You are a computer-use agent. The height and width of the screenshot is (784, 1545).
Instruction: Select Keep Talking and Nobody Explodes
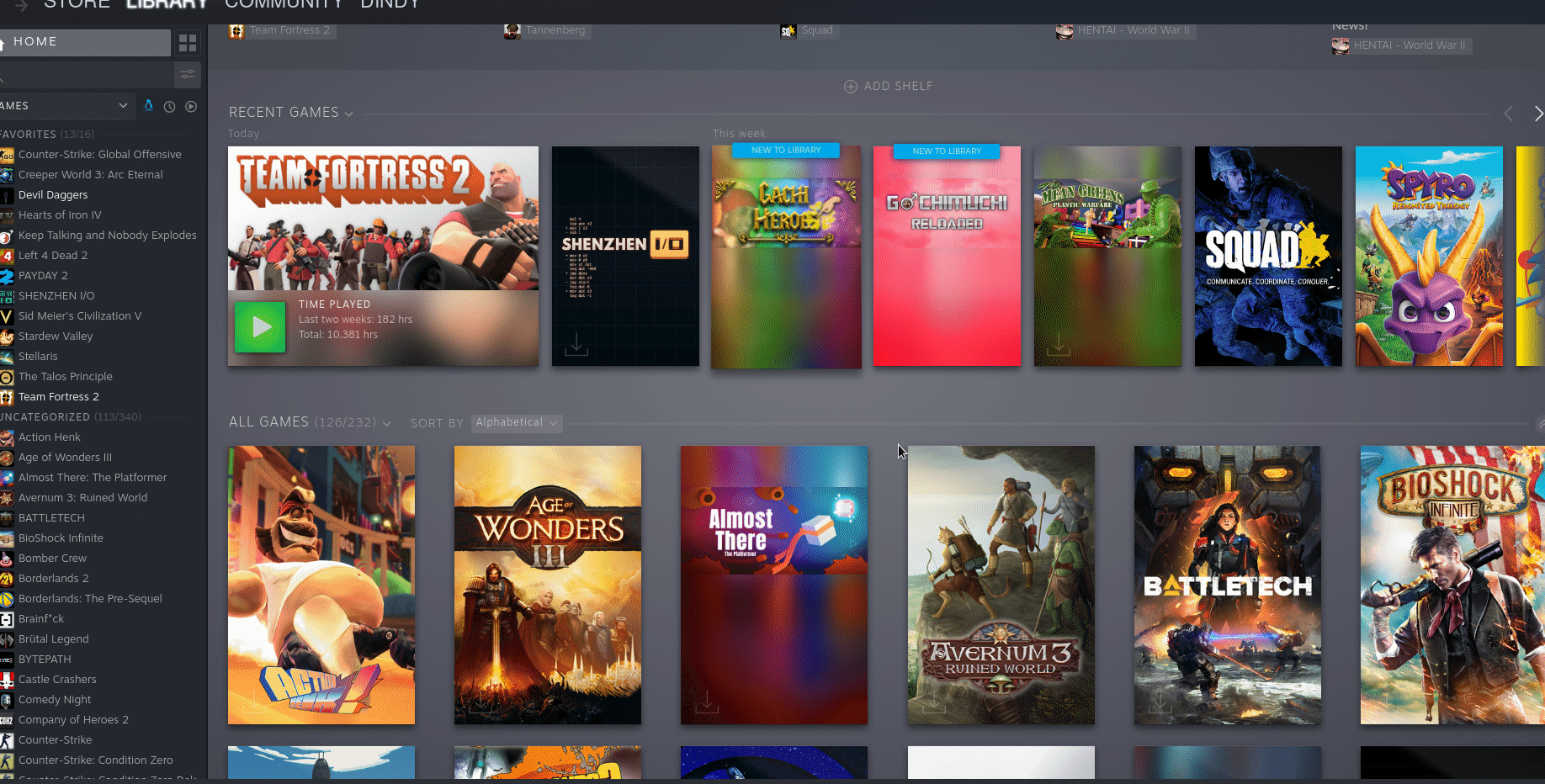click(x=108, y=236)
